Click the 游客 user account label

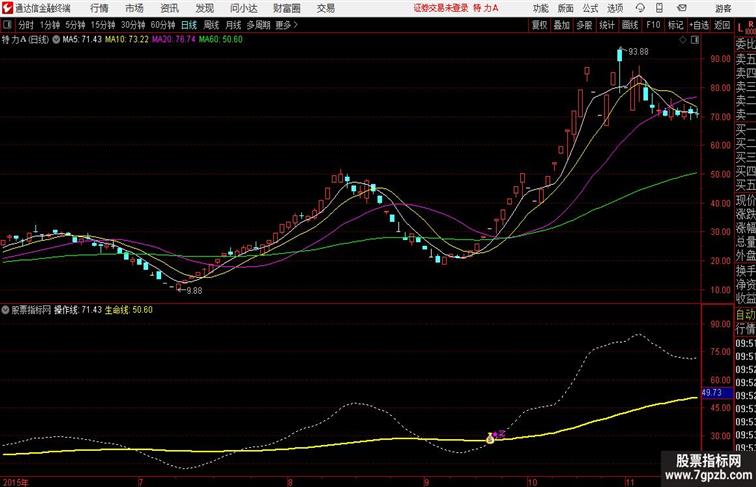(x=723, y=8)
